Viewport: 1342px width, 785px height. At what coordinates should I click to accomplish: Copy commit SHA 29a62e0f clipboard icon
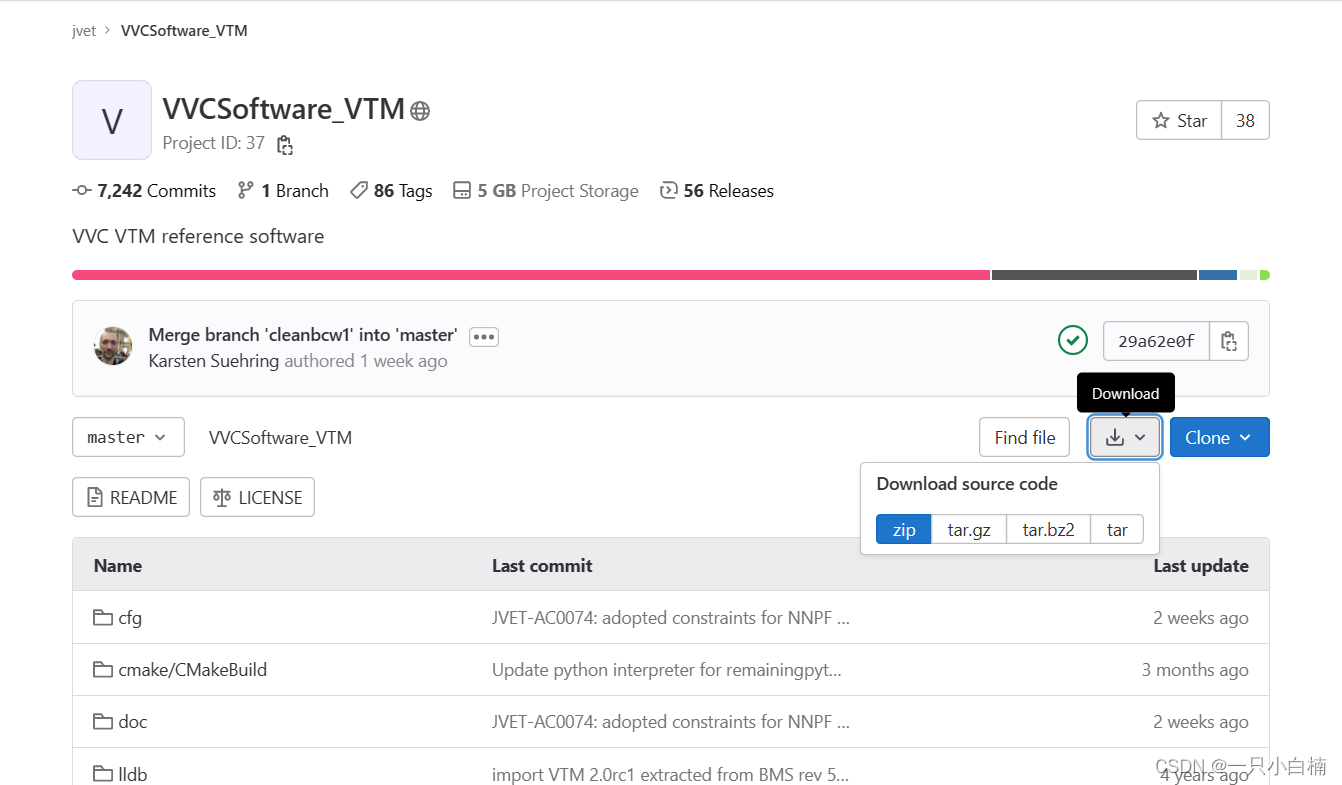tap(1229, 341)
